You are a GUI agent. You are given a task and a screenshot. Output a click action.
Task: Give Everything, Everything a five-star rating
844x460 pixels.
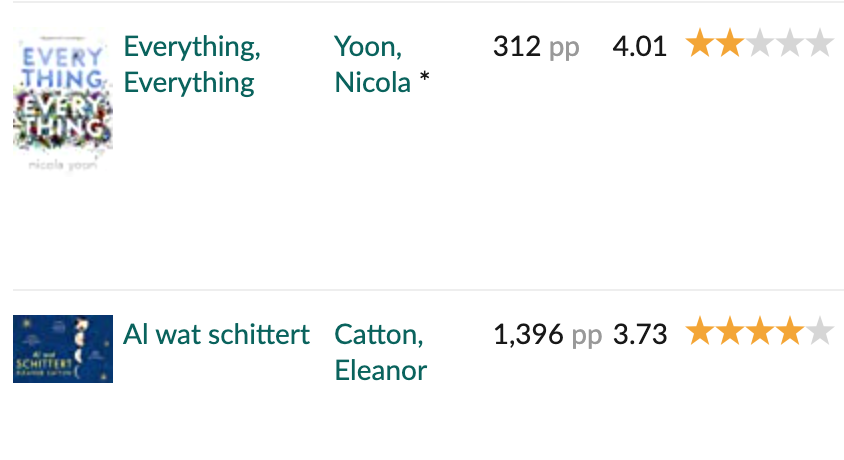[x=820, y=45]
